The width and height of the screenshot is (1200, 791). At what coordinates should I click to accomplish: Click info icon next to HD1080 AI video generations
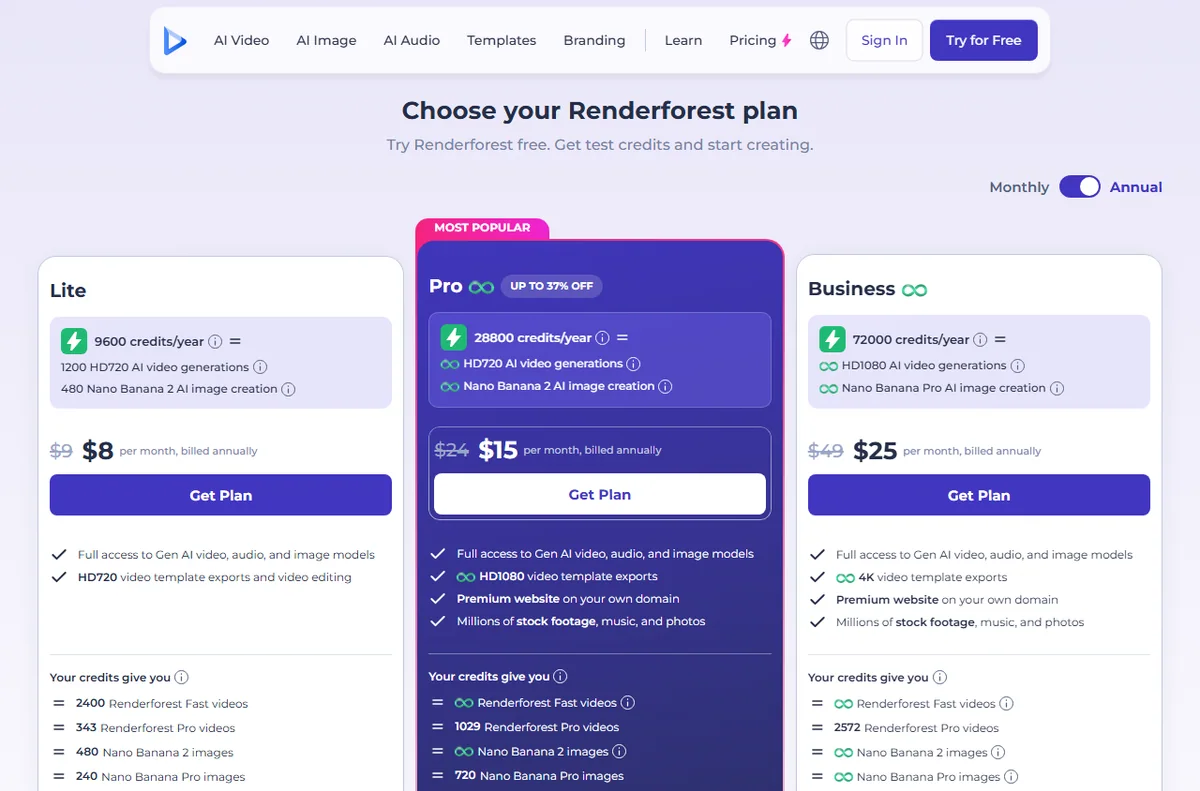[x=1017, y=366]
